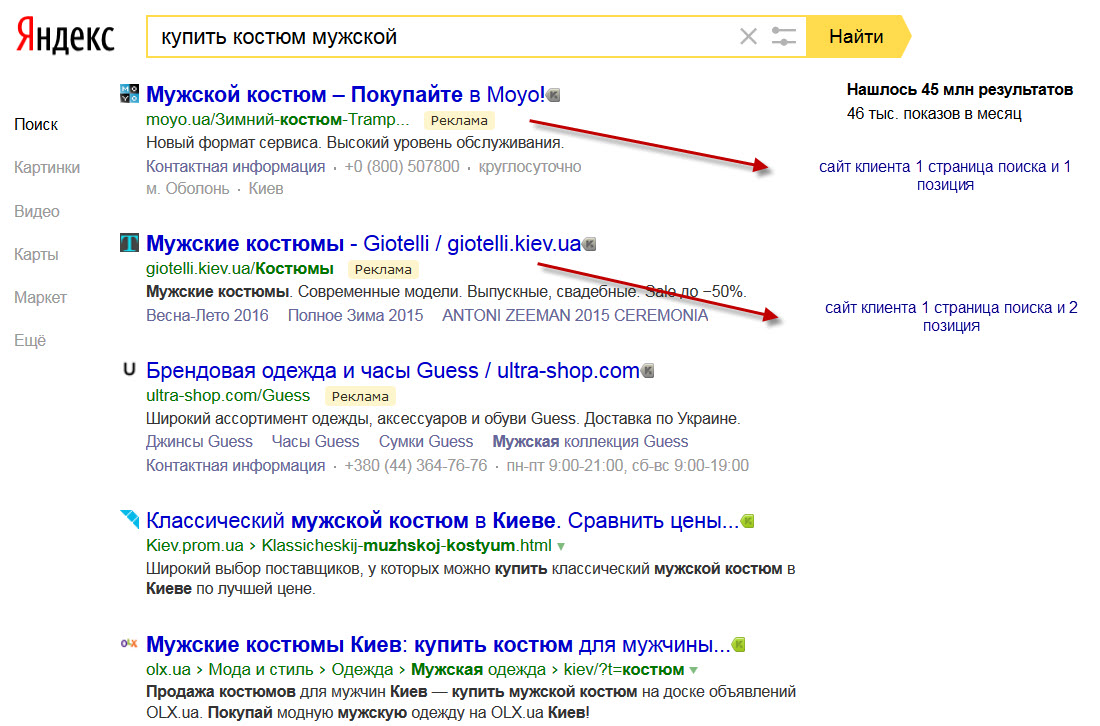Click Контактная информация under Moyo result
The image size is (1100, 726).
coord(235,167)
